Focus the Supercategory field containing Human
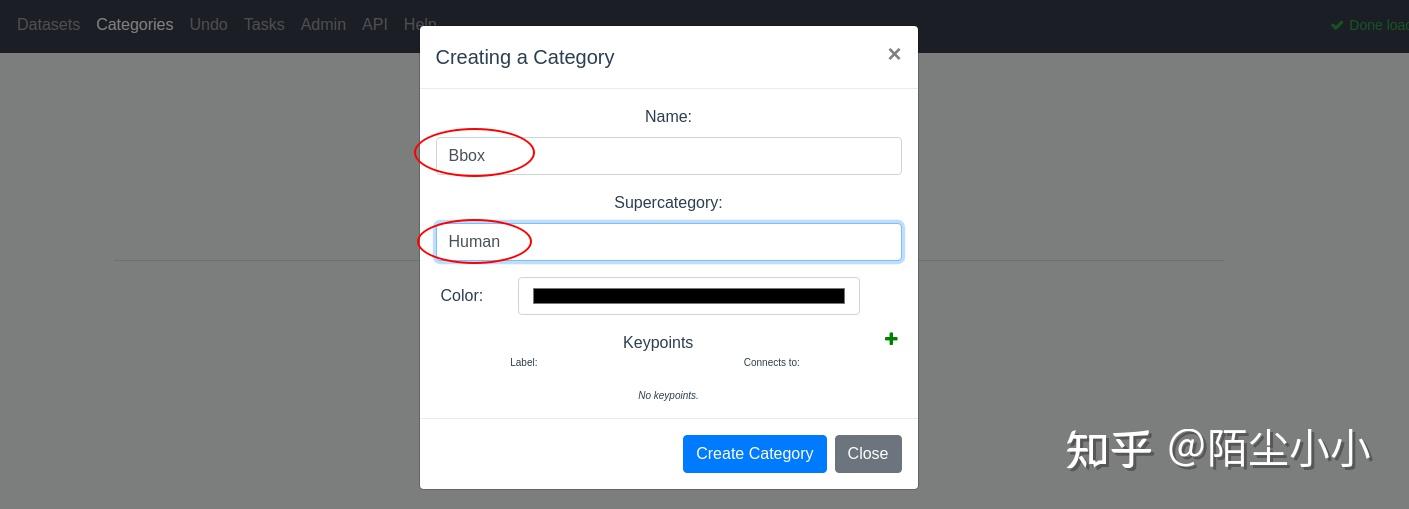The height and width of the screenshot is (509, 1409). 668,242
